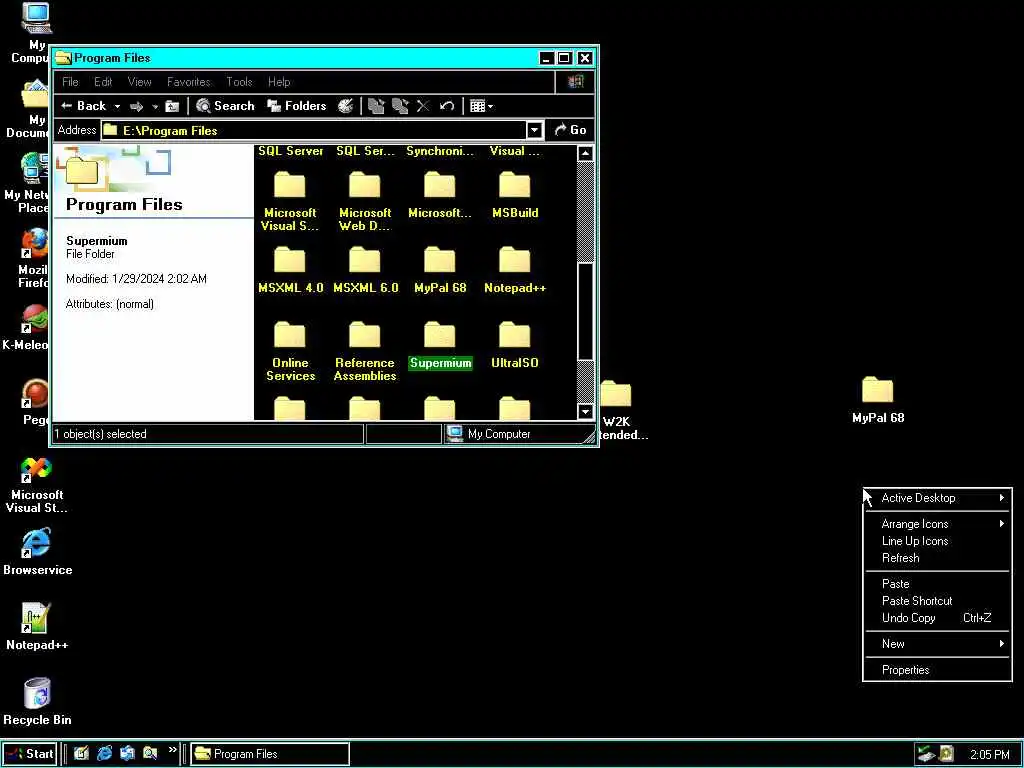The height and width of the screenshot is (768, 1024).
Task: Click Program Files taskbar button
Action: (270, 753)
